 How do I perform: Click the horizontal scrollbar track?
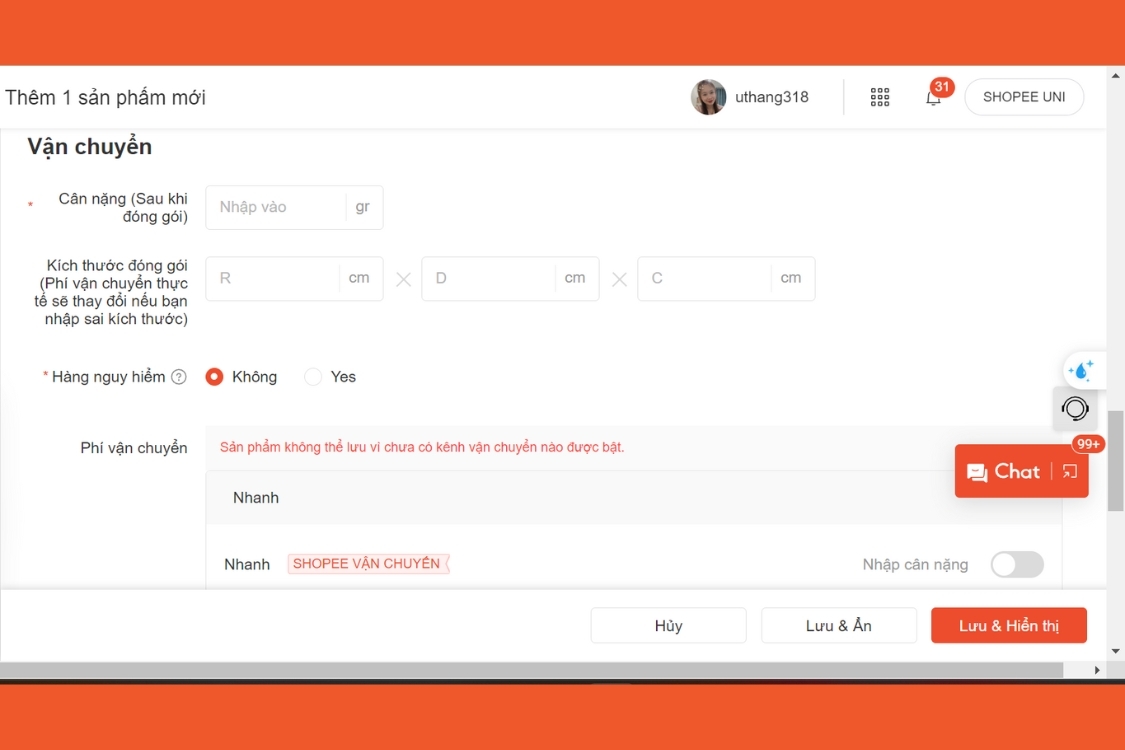[x=531, y=670]
